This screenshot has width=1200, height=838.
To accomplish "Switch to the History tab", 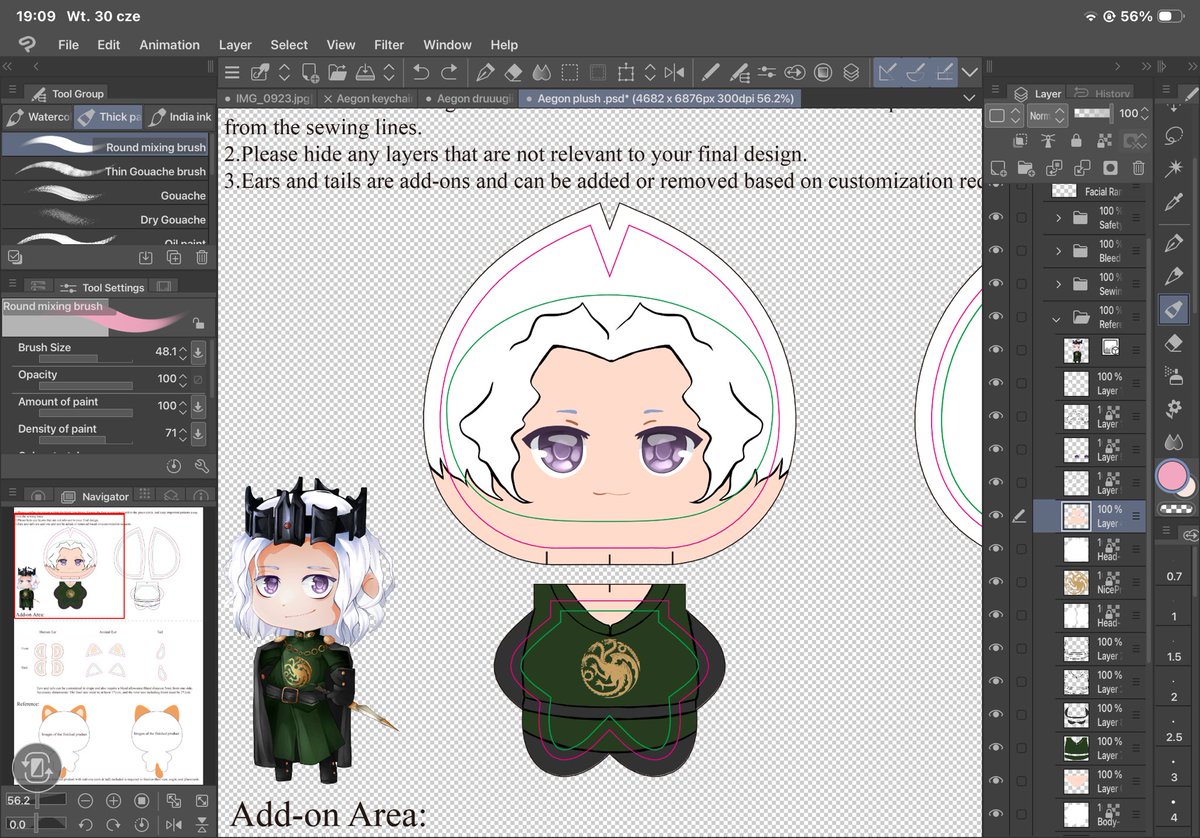I will pos(1102,93).
